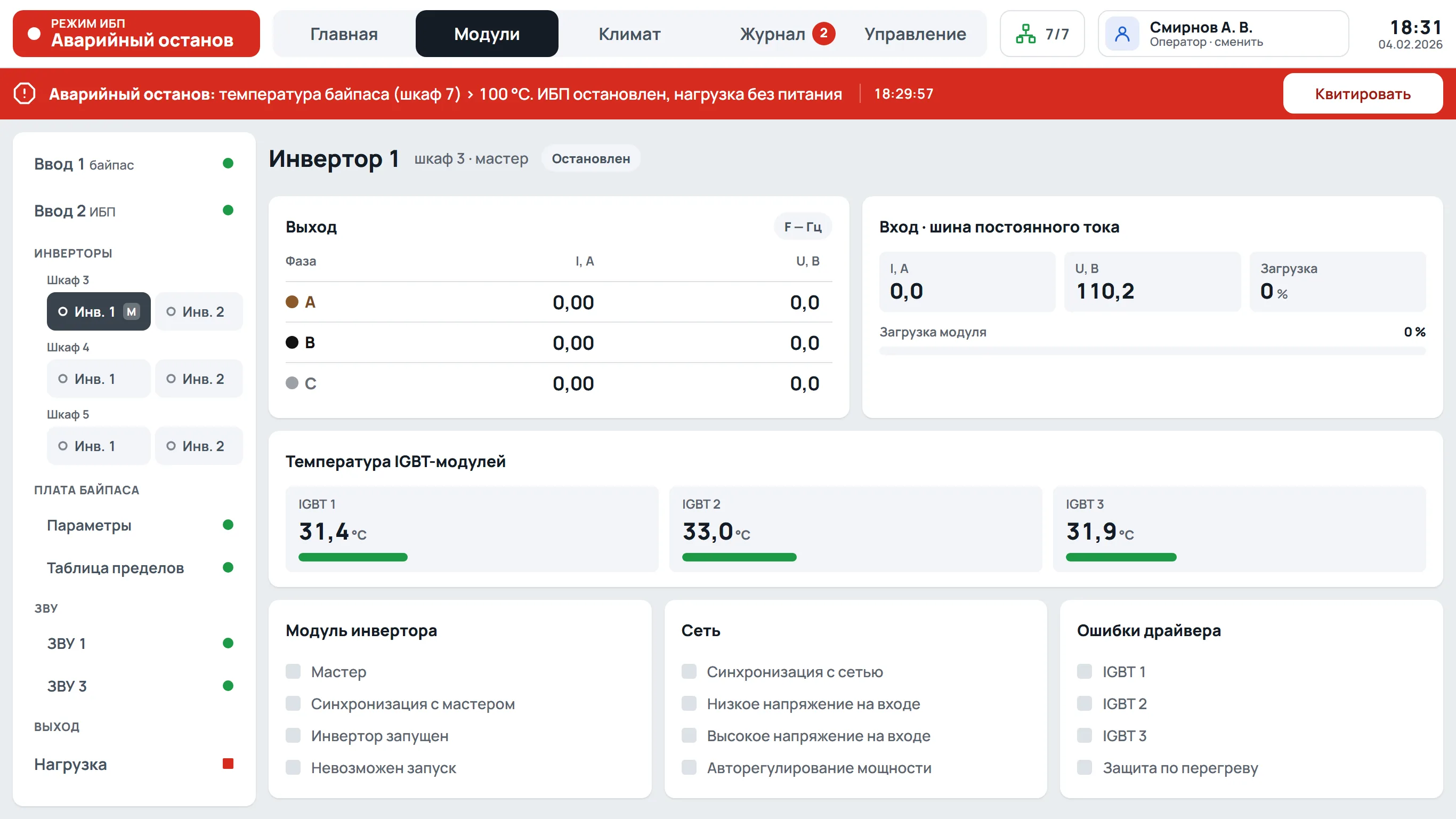This screenshot has height=819, width=1456.
Task: Select Инв. 2 in Шкаф 4
Action: pyautogui.click(x=199, y=379)
